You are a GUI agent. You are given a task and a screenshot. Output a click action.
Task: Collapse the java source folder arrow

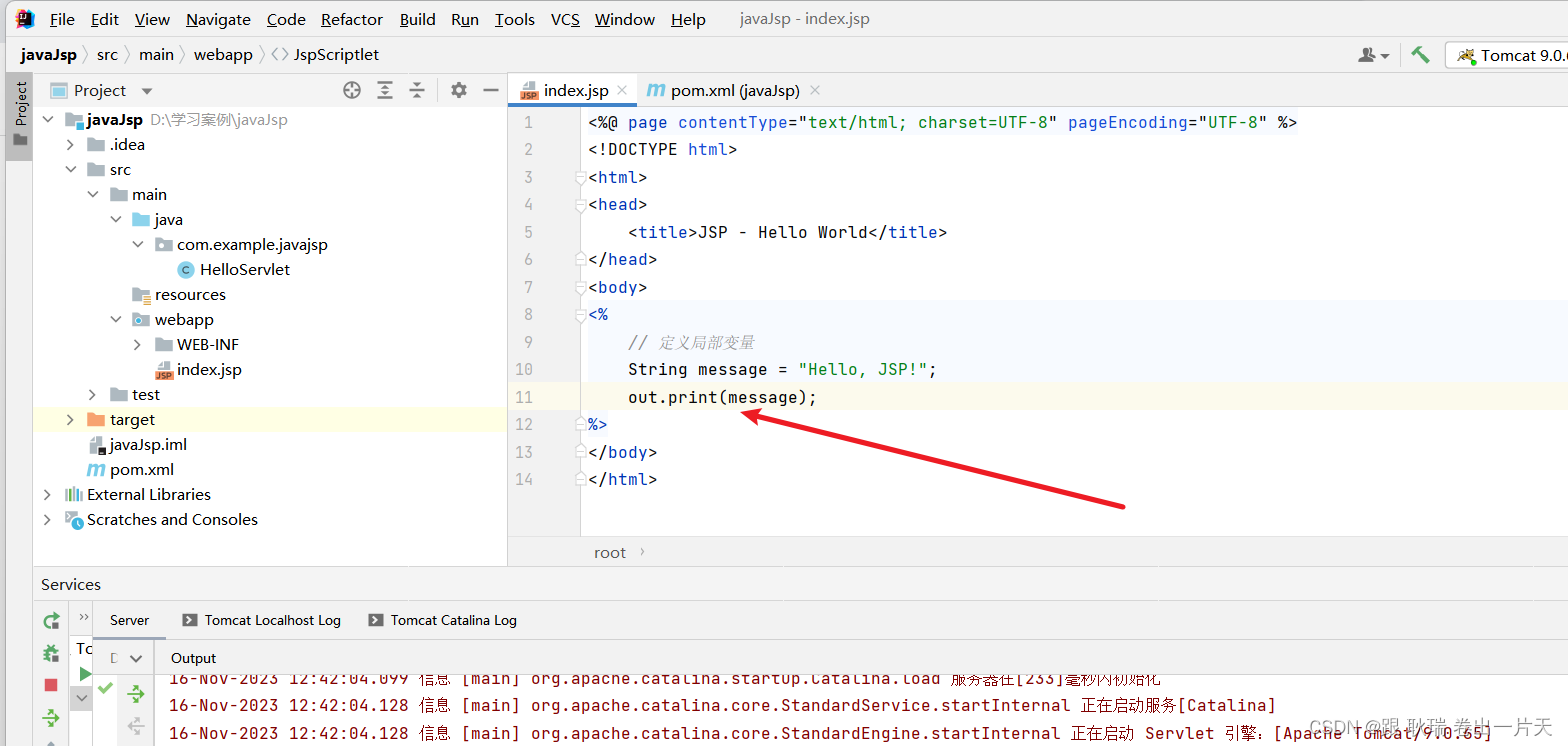click(115, 220)
